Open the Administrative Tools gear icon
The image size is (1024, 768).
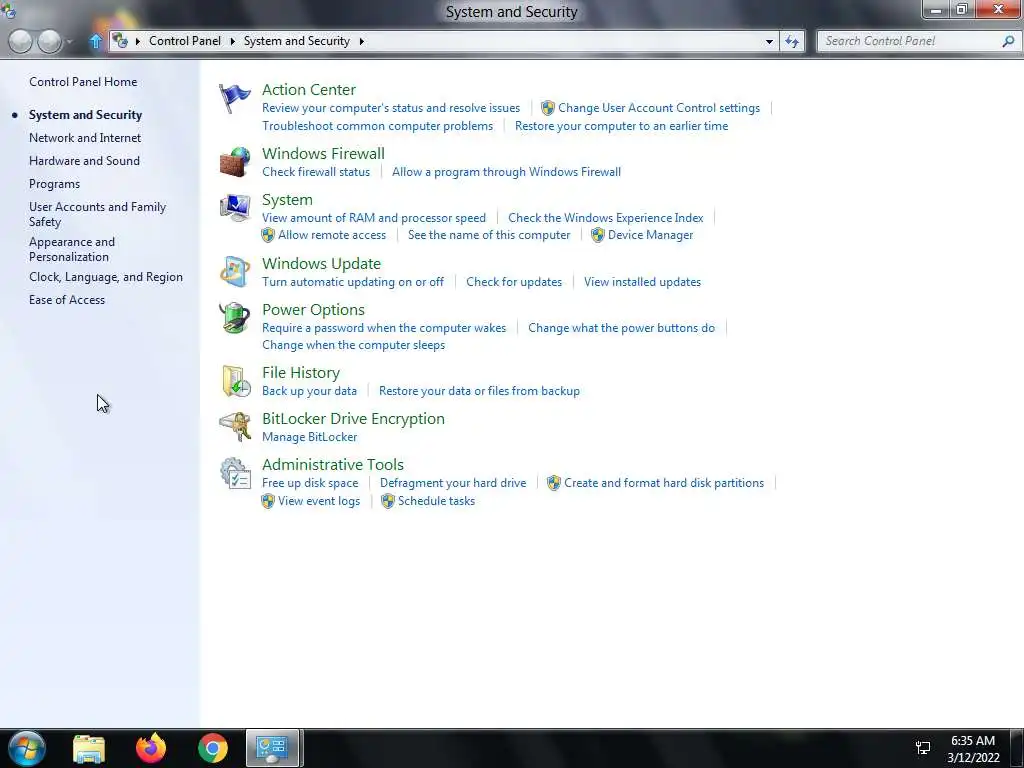(235, 473)
